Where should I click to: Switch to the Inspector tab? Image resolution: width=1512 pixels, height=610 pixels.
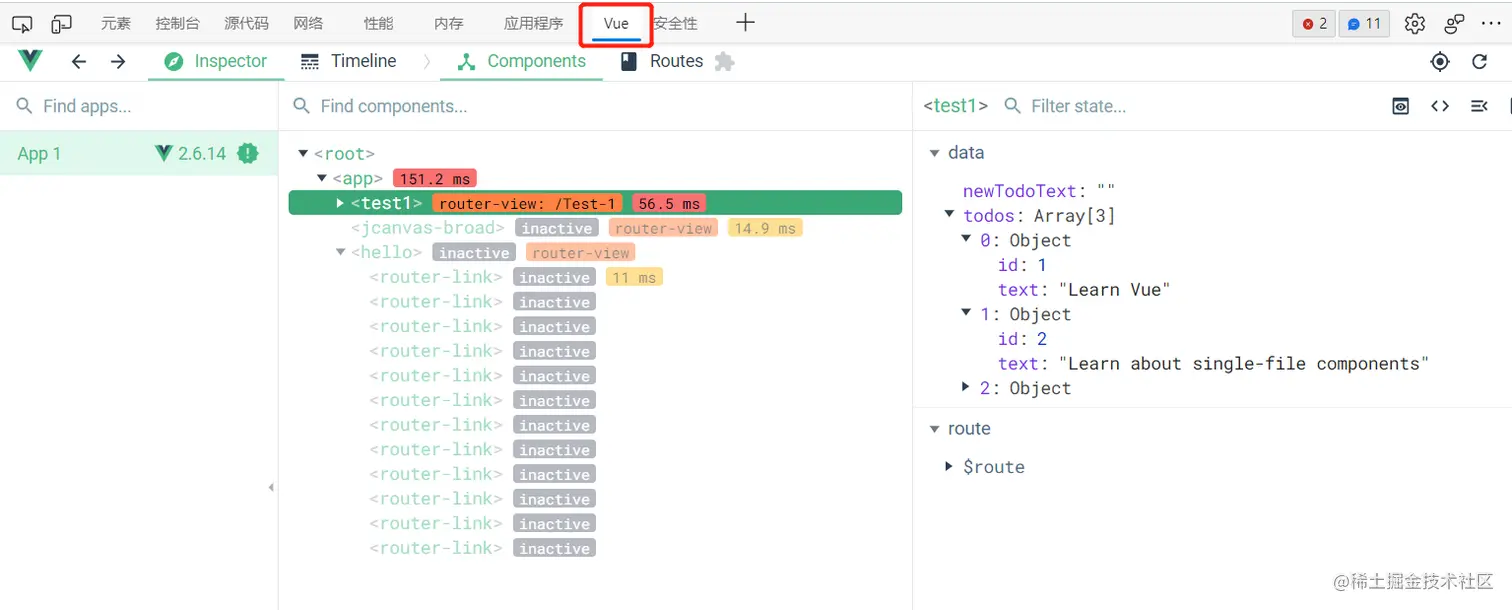pyautogui.click(x=215, y=62)
